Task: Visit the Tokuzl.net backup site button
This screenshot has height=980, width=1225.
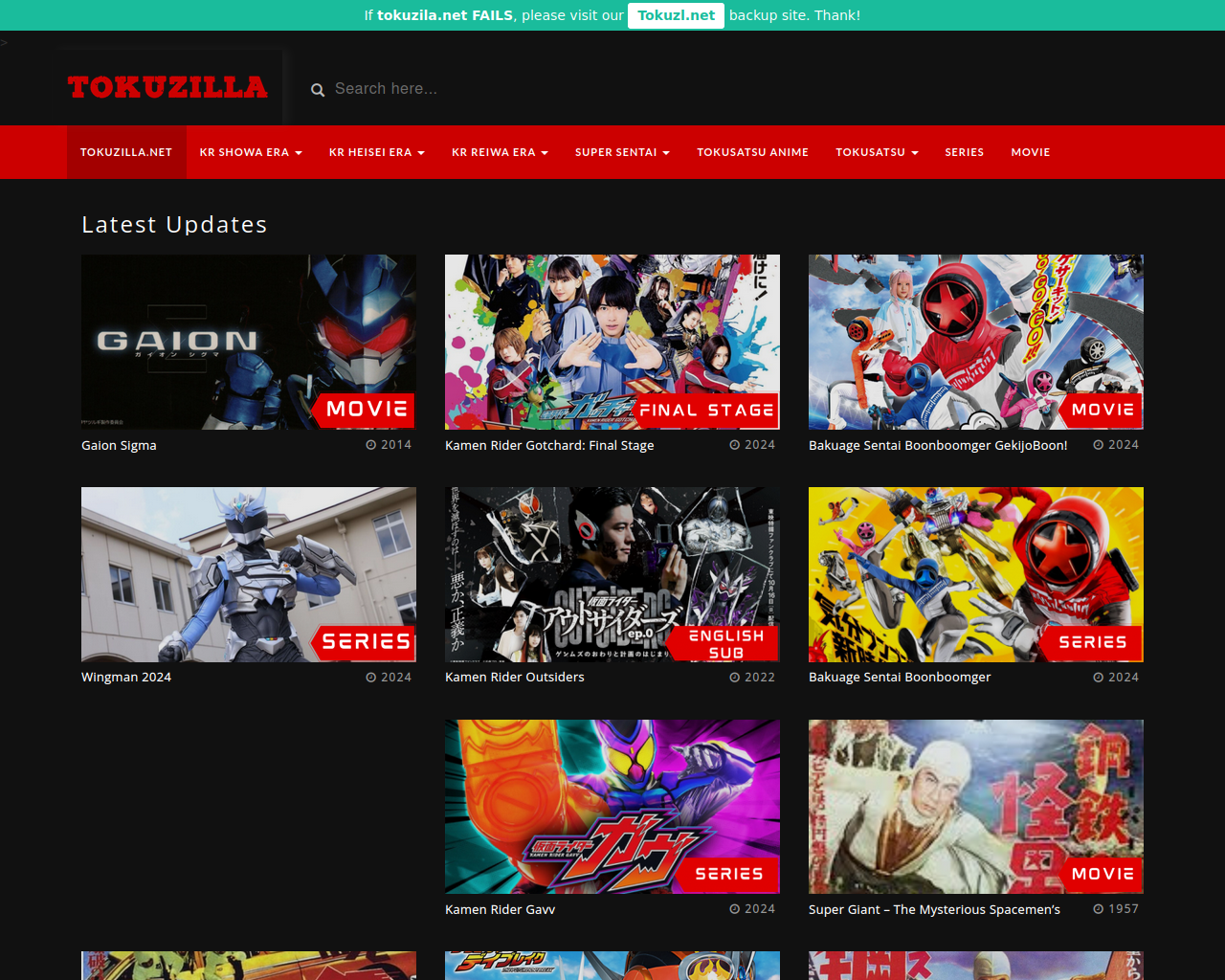Action: coord(676,15)
